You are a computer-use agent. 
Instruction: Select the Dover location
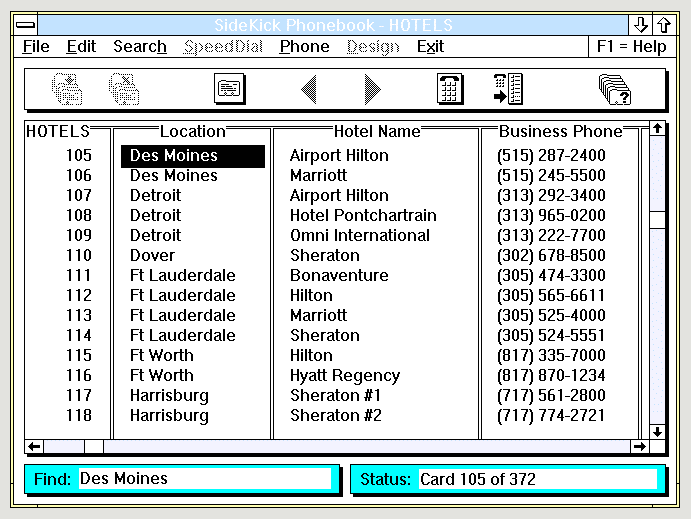pyautogui.click(x=152, y=256)
